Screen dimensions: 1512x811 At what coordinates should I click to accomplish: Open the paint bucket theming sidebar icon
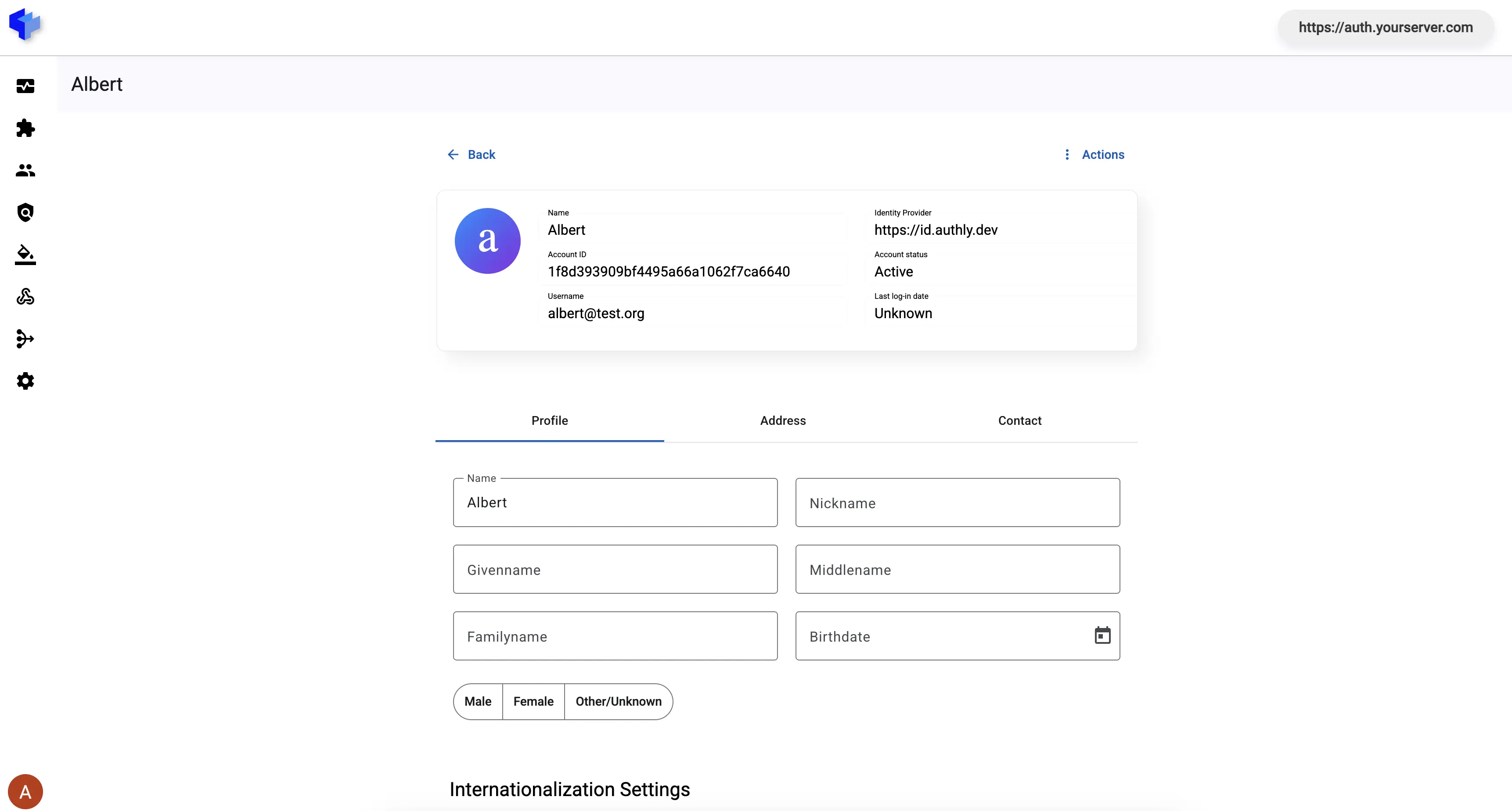point(25,255)
